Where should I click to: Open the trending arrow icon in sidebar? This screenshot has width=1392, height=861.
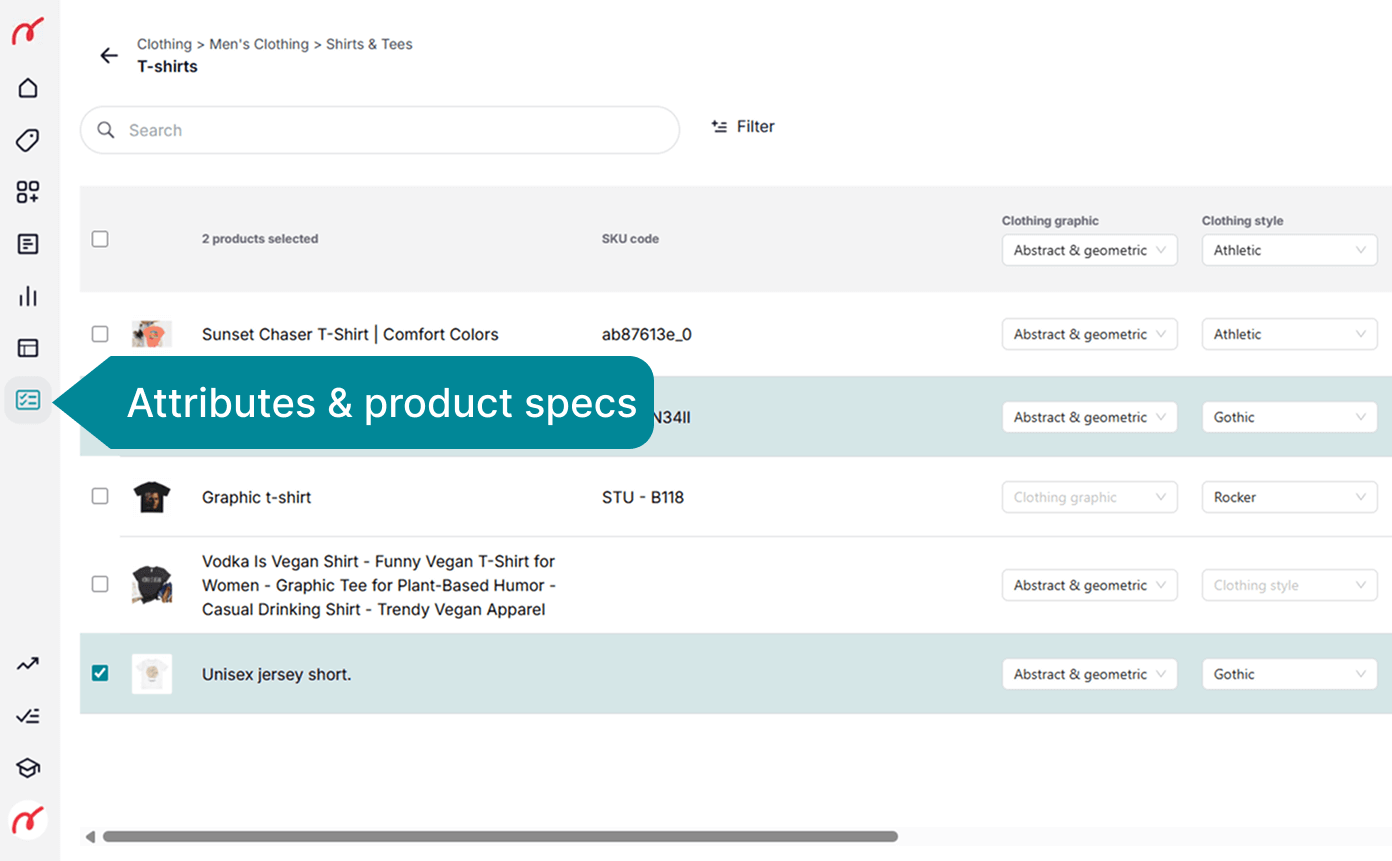28,664
